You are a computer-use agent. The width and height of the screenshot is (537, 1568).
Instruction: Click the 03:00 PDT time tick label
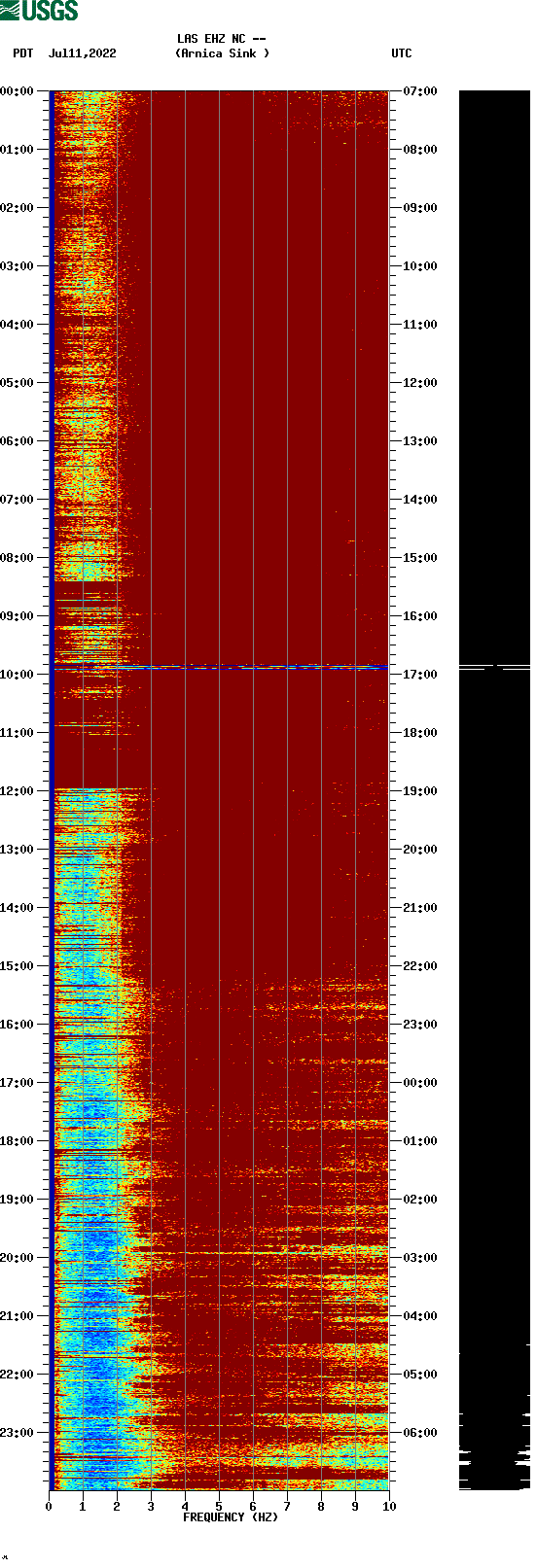coord(18,266)
